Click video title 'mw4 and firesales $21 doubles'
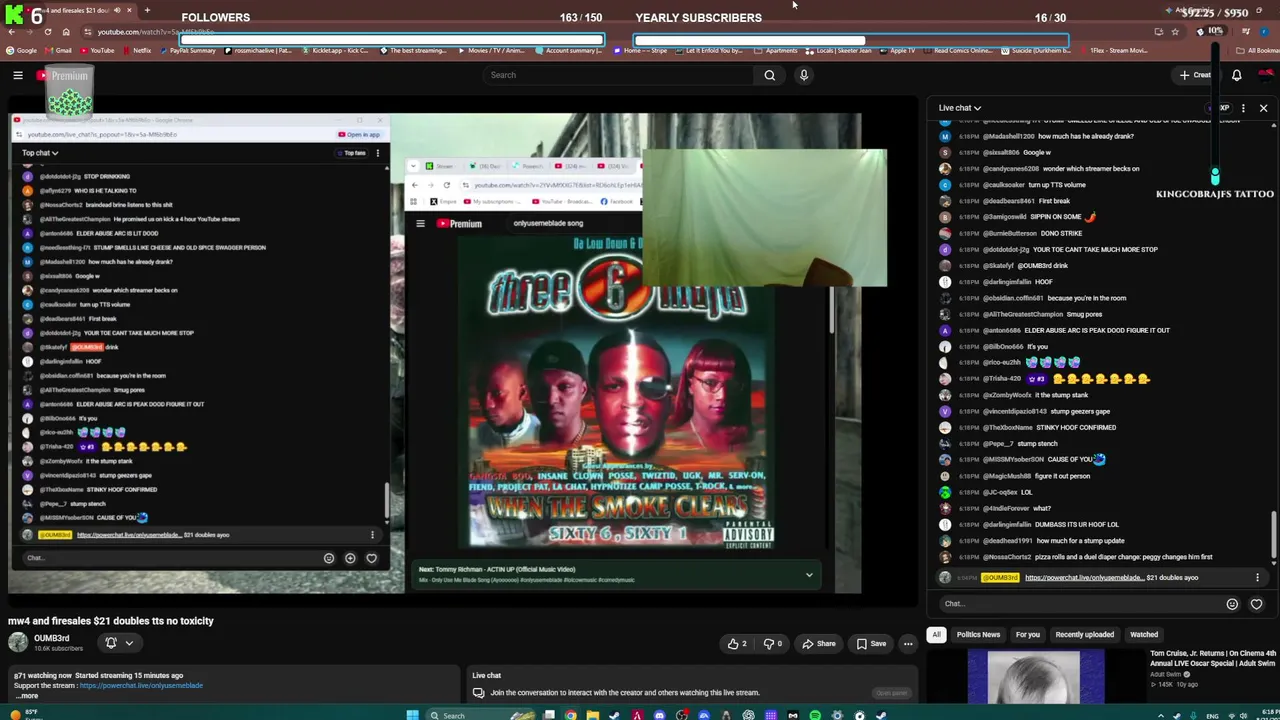This screenshot has width=1280, height=720. (111, 621)
